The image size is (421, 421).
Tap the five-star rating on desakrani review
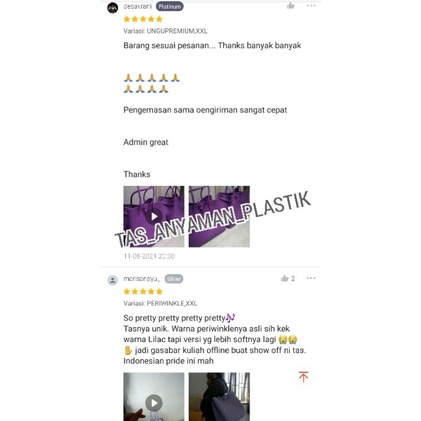[x=143, y=19]
